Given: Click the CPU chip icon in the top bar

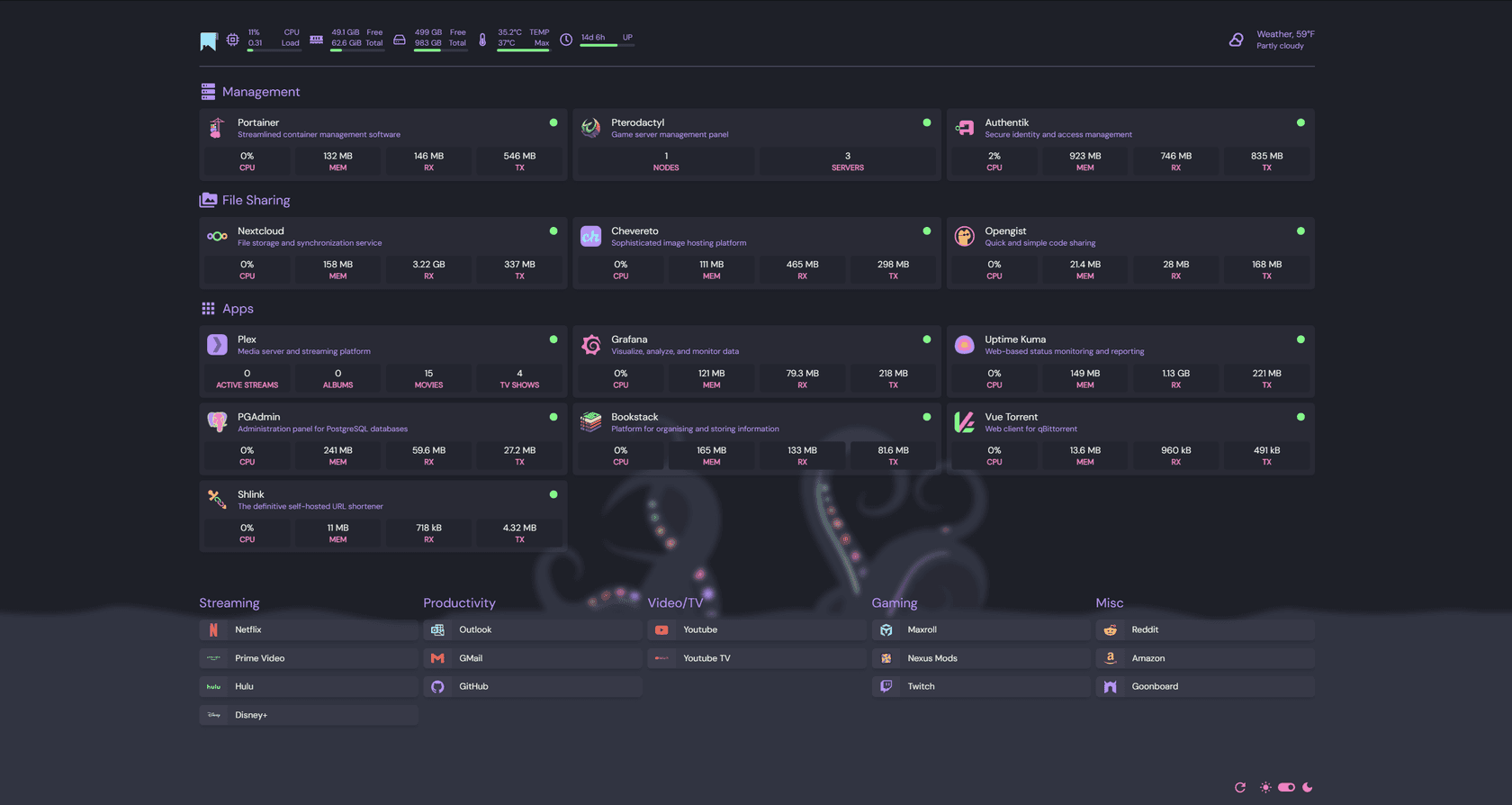Looking at the screenshot, I should (232, 40).
